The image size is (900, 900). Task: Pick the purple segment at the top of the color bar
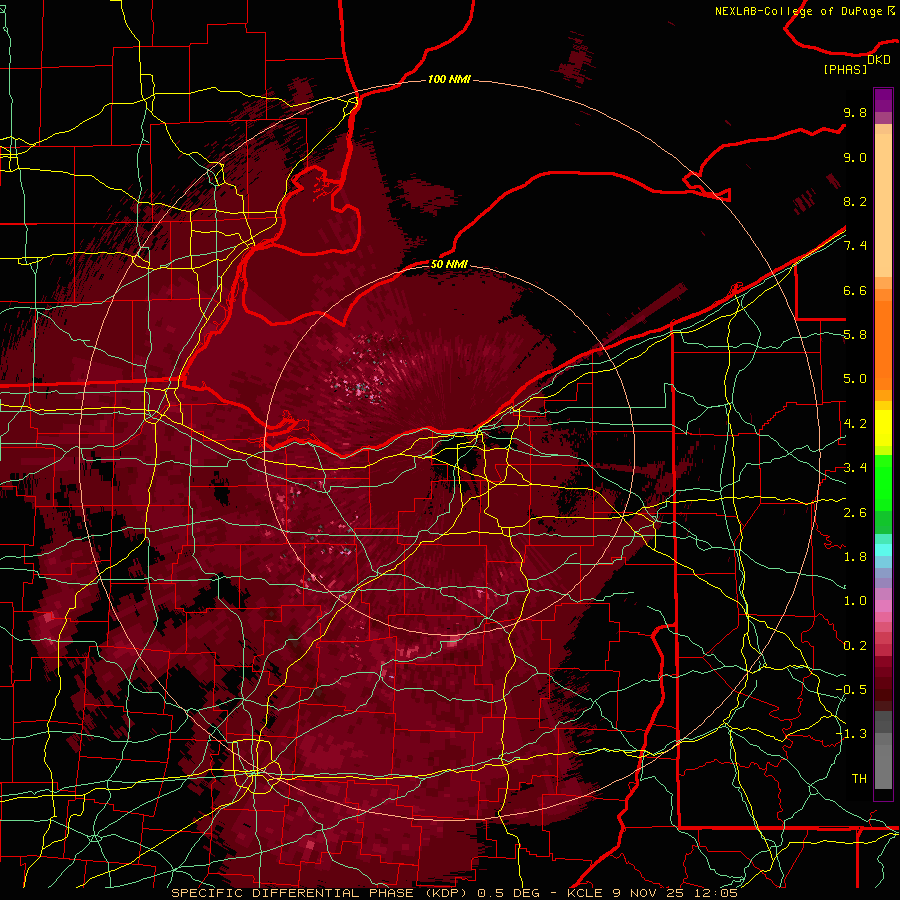pyautogui.click(x=883, y=100)
